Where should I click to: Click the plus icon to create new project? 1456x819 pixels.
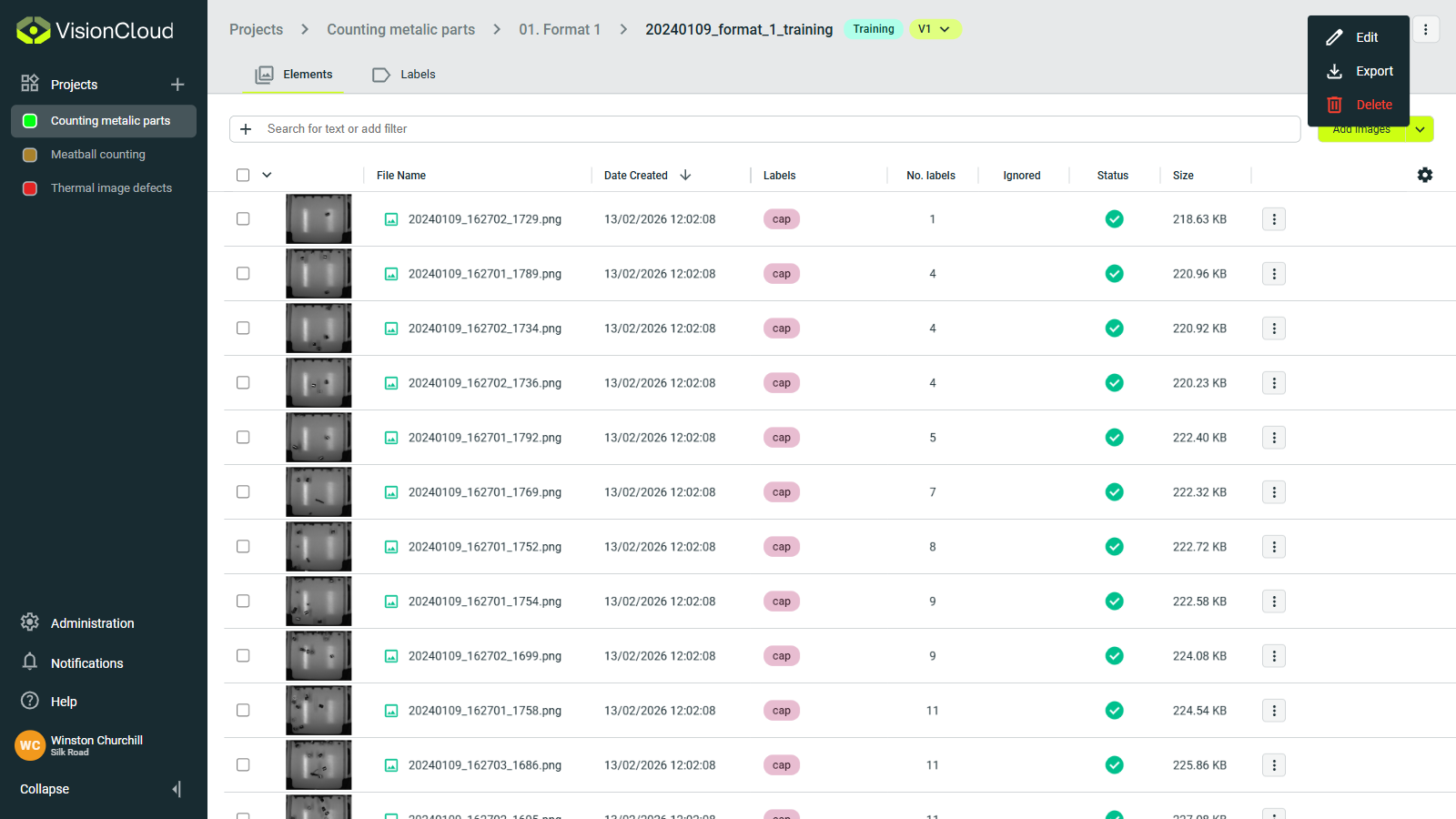pos(177,84)
